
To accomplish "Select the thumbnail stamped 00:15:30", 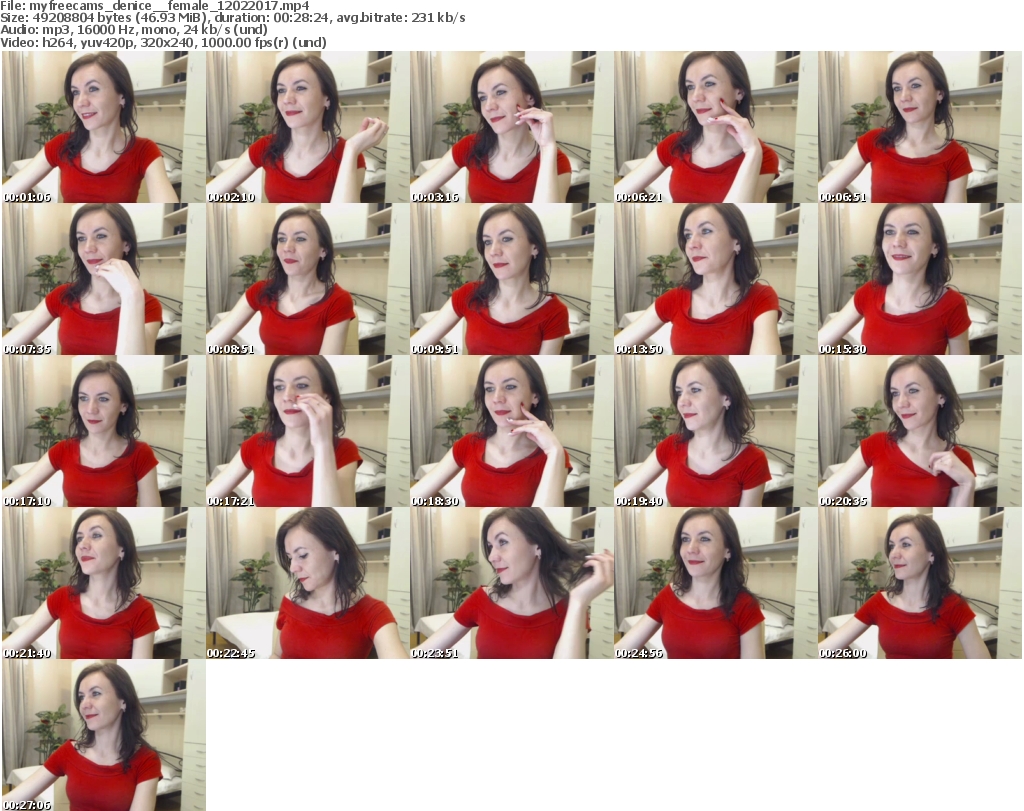I will click(919, 279).
